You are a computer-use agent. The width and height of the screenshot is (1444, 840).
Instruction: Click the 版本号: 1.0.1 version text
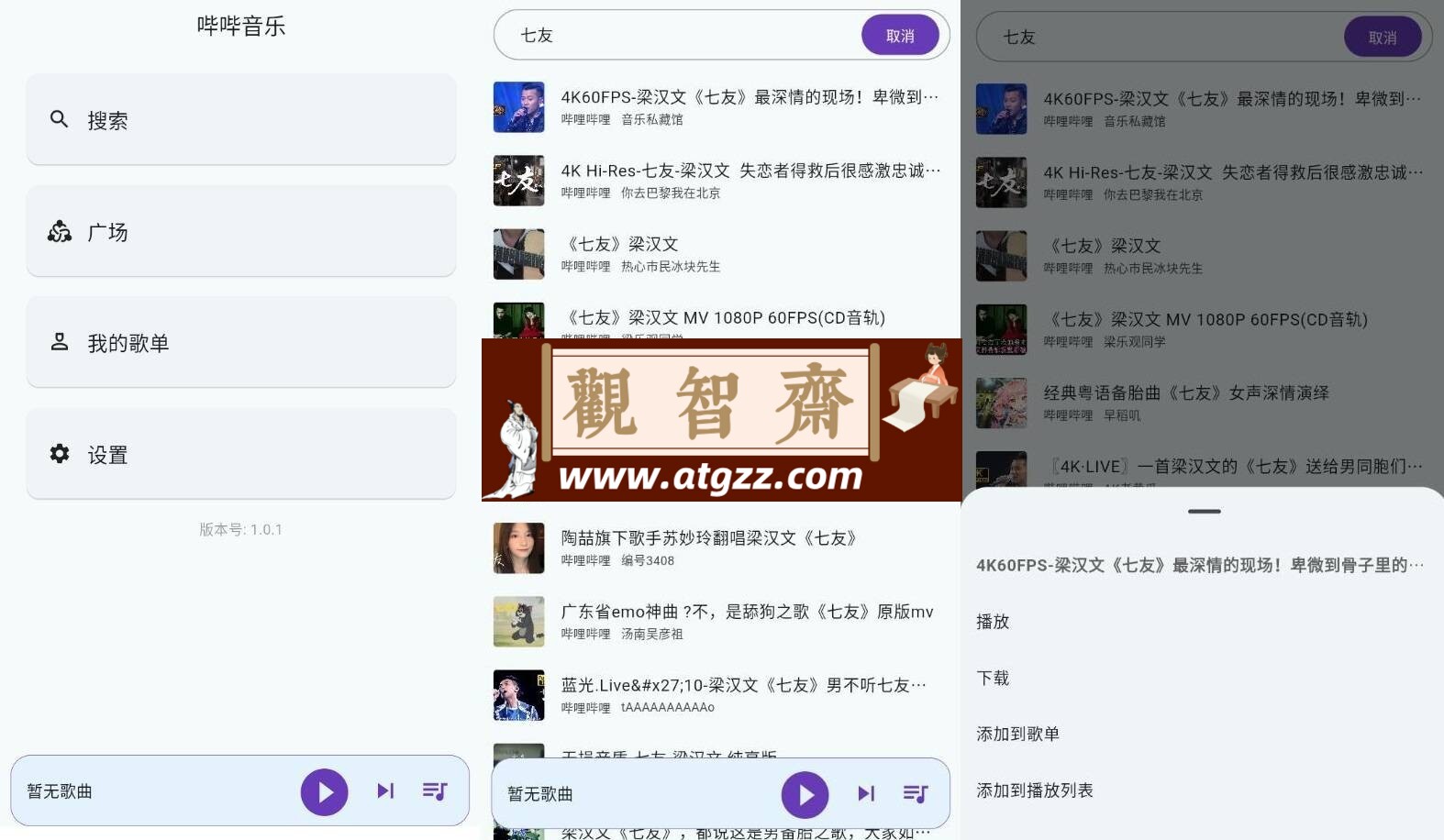point(241,529)
